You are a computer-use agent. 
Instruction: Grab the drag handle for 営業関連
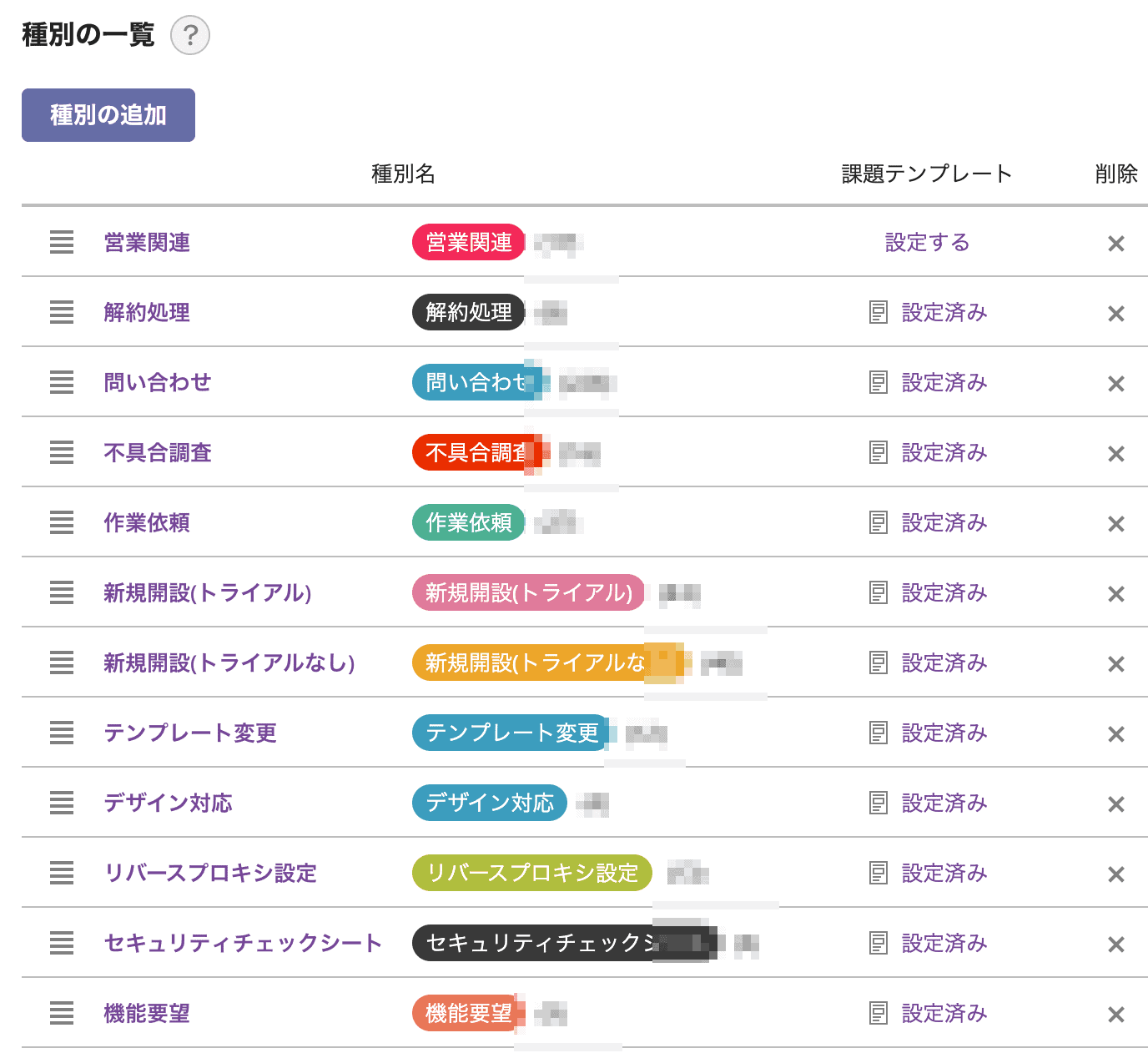coord(62,243)
